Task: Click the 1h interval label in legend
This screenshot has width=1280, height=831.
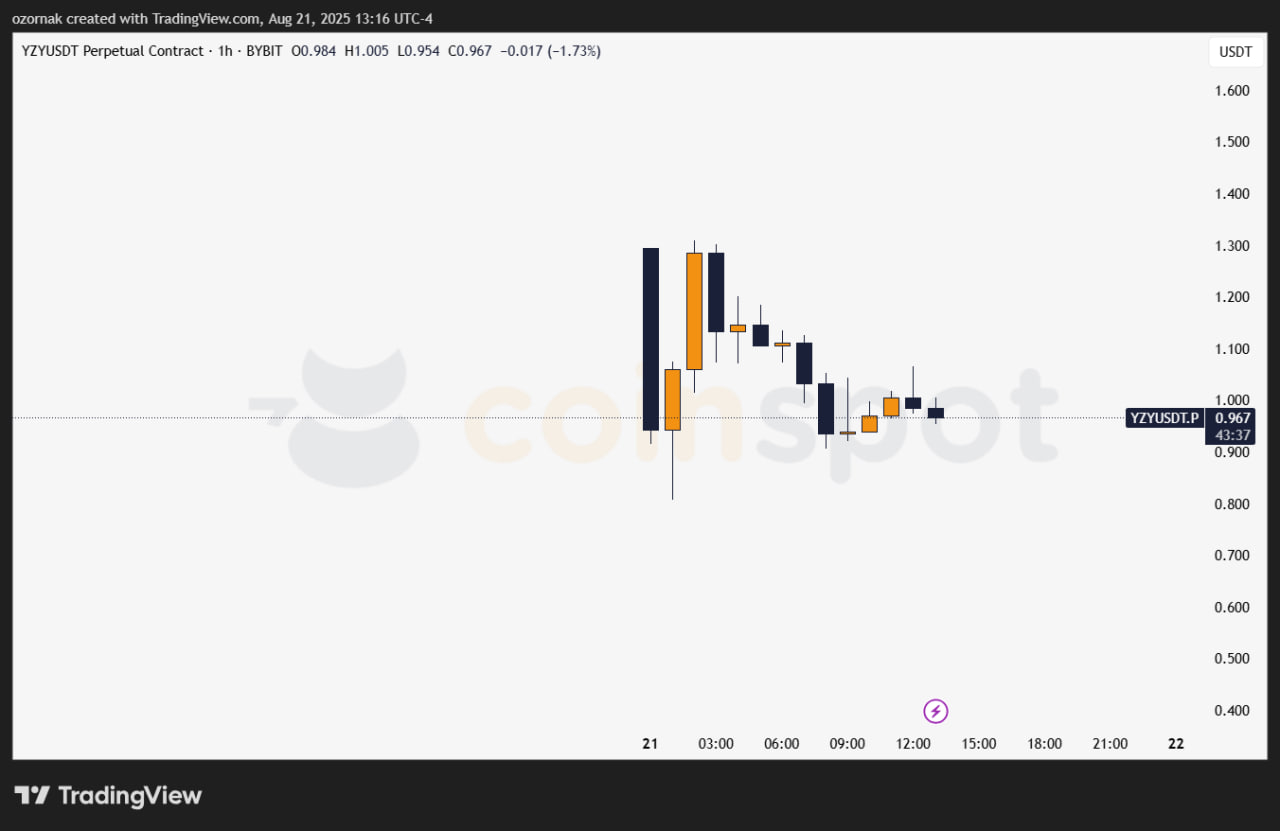Action: [225, 51]
